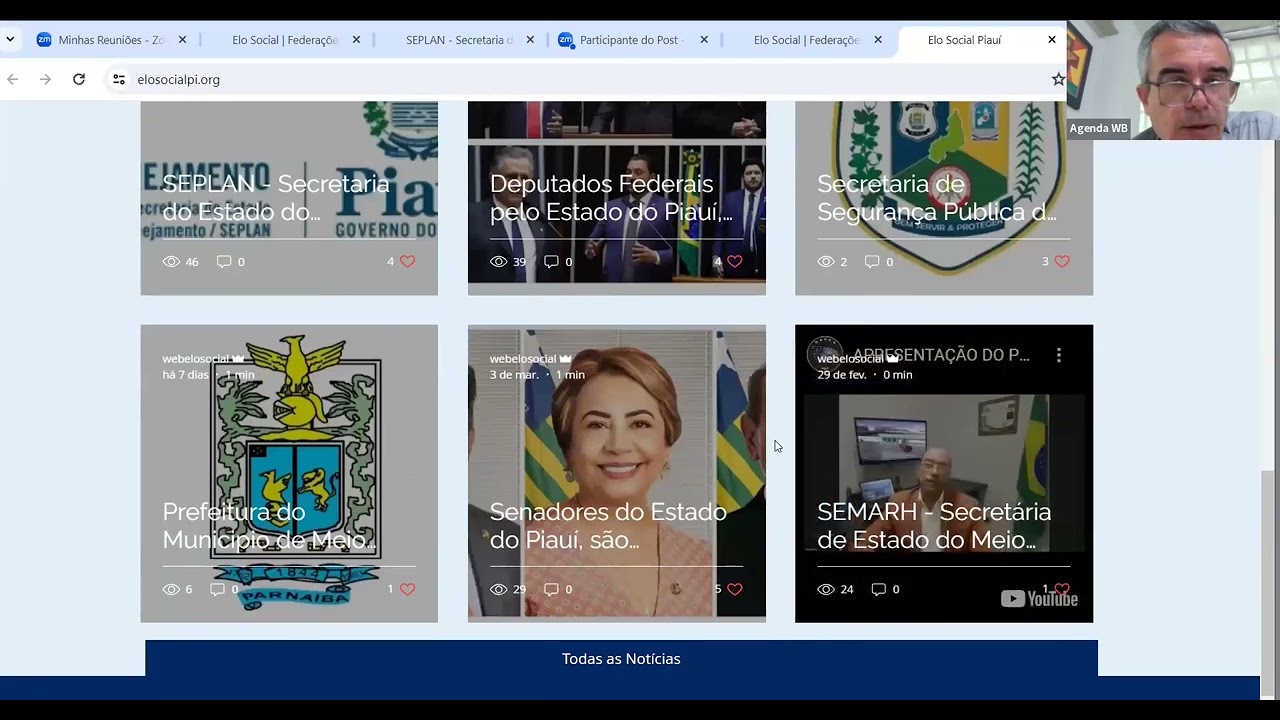
Task: Open Deputados Federais pelo Estado do Piauí post
Action: coord(611,198)
